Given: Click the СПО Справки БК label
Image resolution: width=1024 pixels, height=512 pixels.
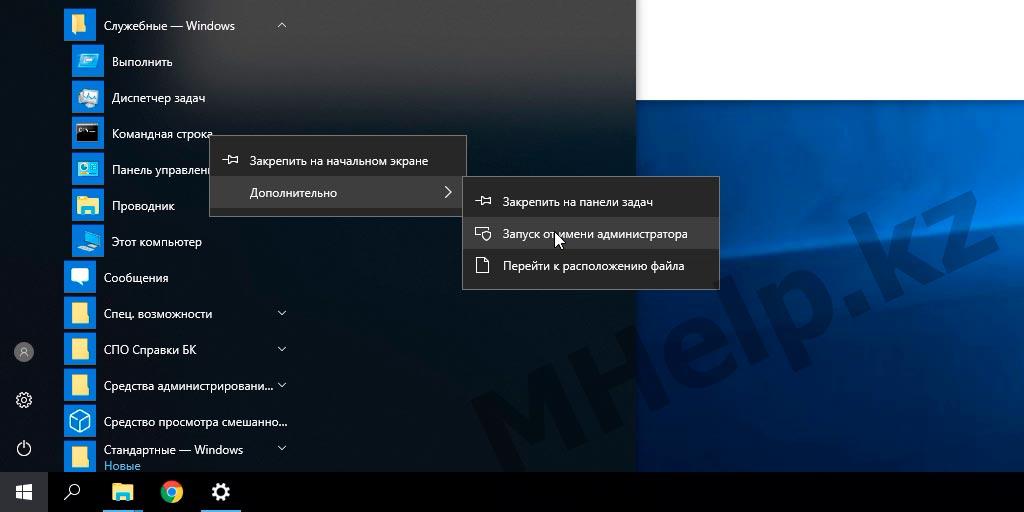Looking at the screenshot, I should point(150,349).
